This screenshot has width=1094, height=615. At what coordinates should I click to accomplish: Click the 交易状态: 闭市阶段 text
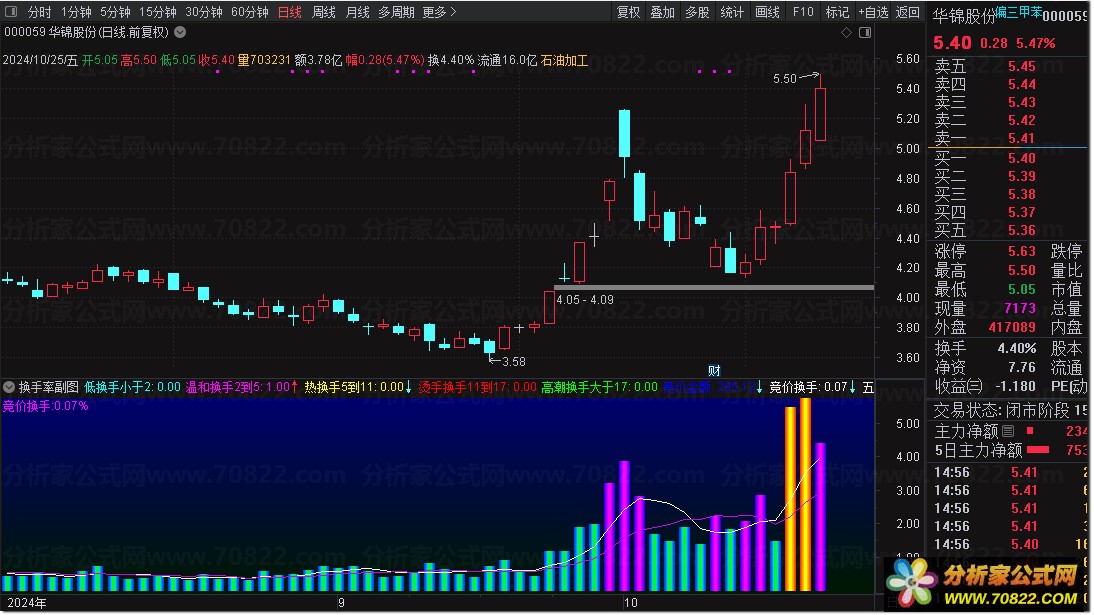[x=1001, y=410]
